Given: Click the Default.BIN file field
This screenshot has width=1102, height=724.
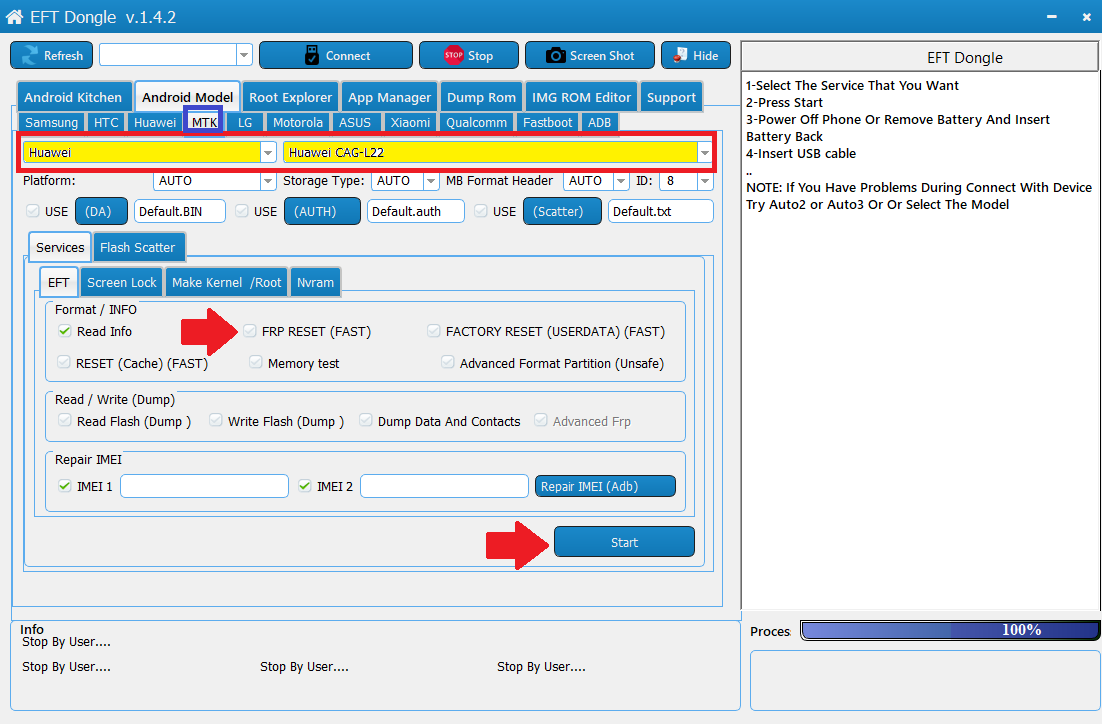Looking at the screenshot, I should coord(180,211).
